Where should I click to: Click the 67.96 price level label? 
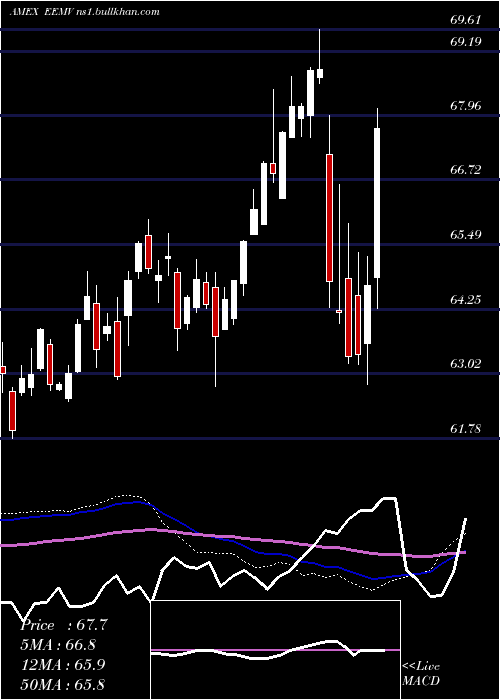click(466, 106)
